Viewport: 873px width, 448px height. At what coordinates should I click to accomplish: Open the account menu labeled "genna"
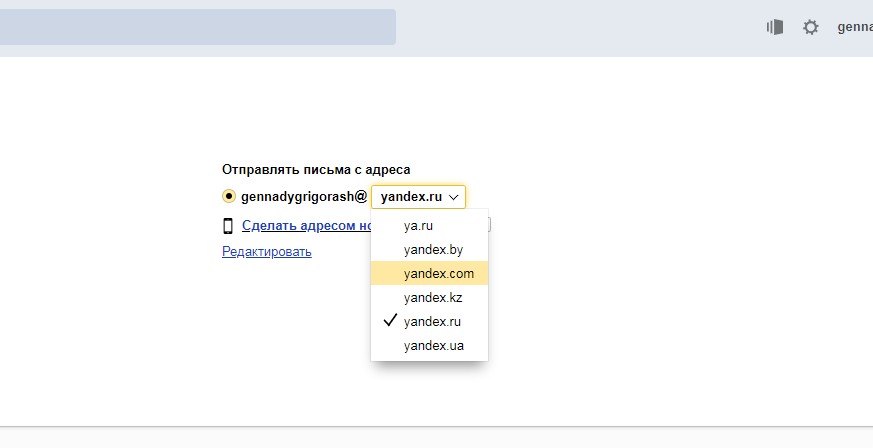tap(854, 27)
